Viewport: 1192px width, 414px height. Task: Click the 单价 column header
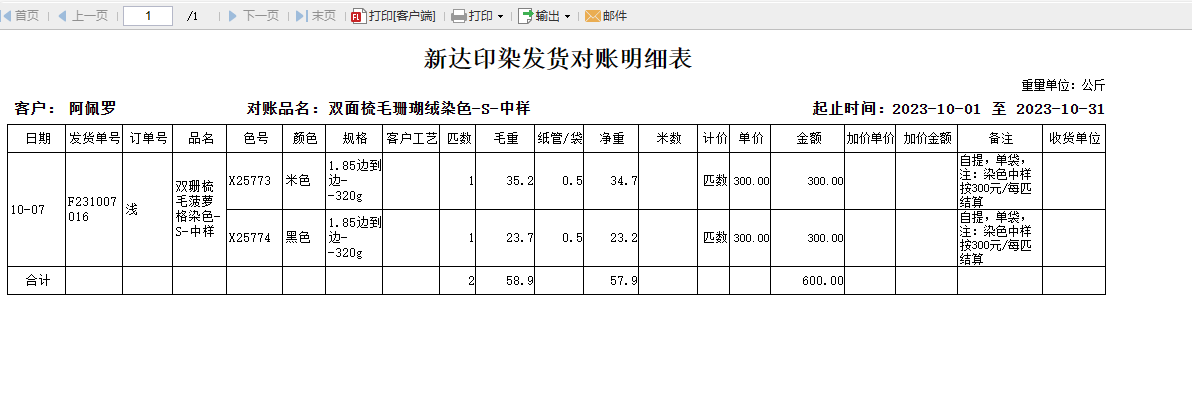750,139
